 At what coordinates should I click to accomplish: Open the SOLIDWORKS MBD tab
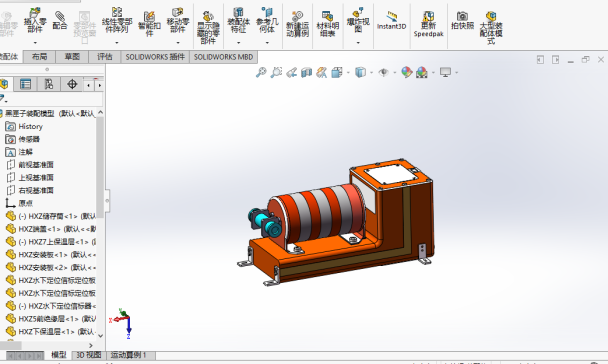pos(223,57)
